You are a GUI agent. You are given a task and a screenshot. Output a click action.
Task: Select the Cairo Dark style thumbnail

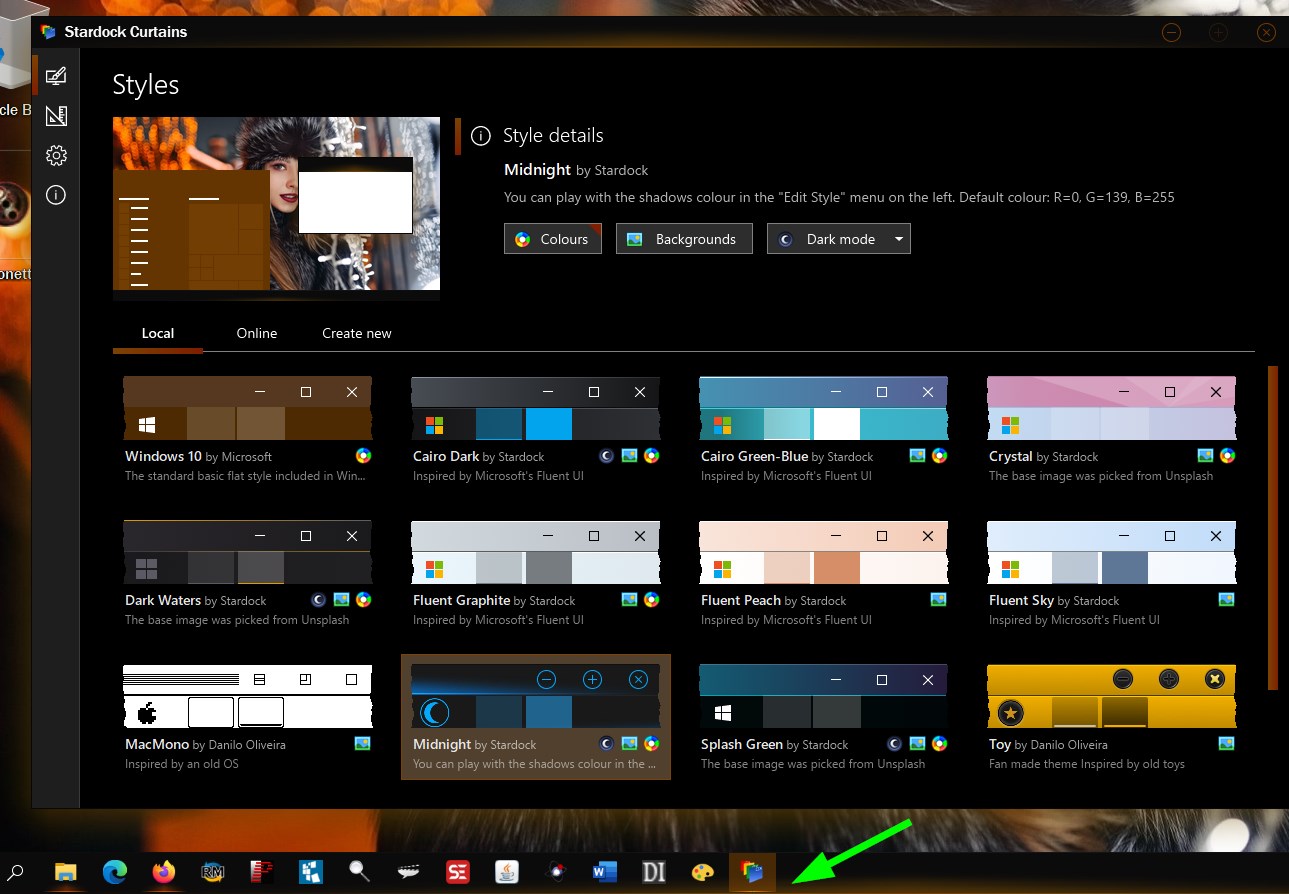tap(535, 408)
